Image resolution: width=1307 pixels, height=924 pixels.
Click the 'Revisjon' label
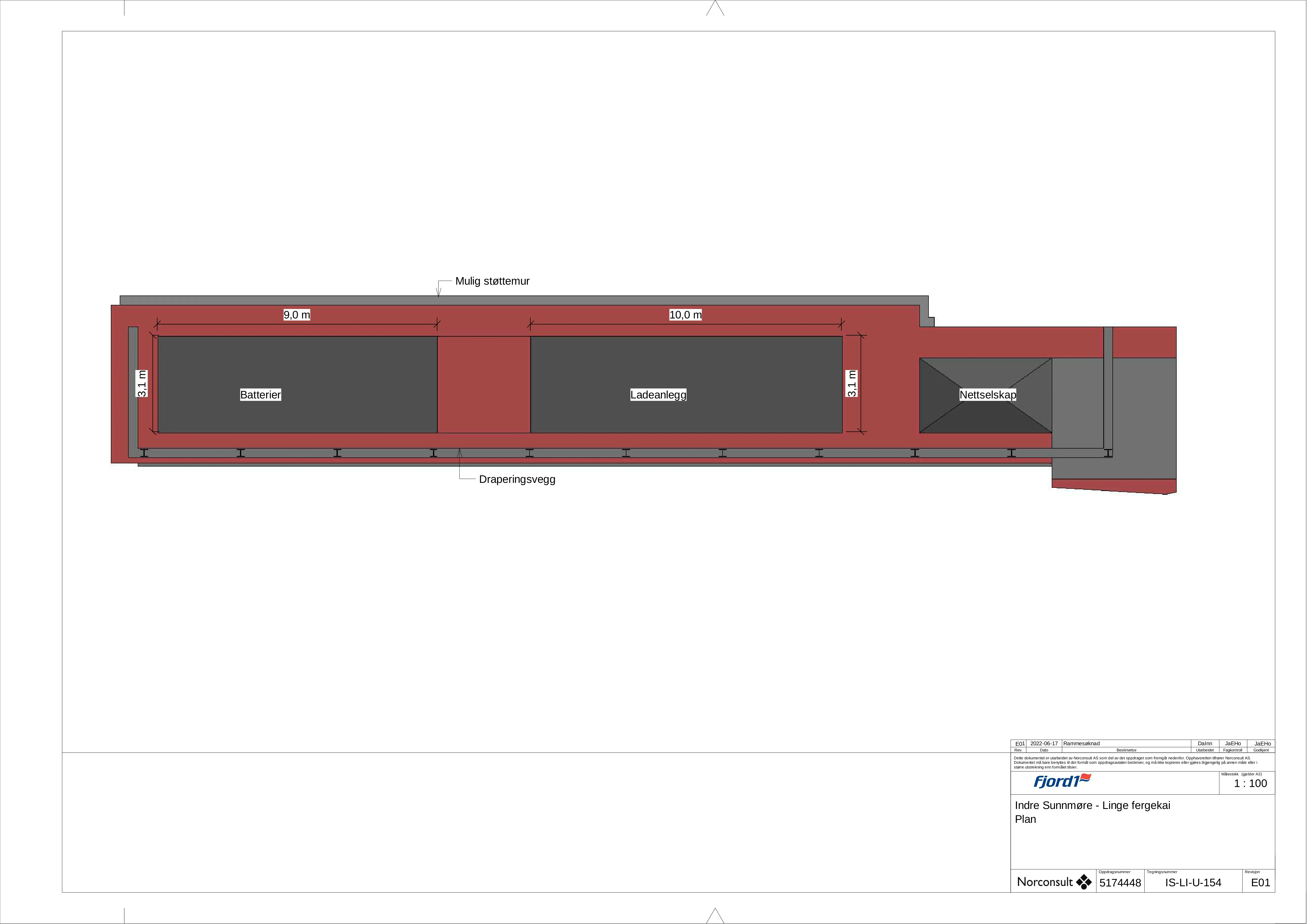click(1252, 872)
